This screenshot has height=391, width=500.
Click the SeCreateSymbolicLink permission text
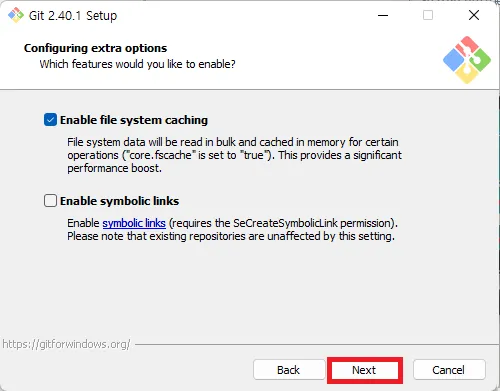coord(283,223)
